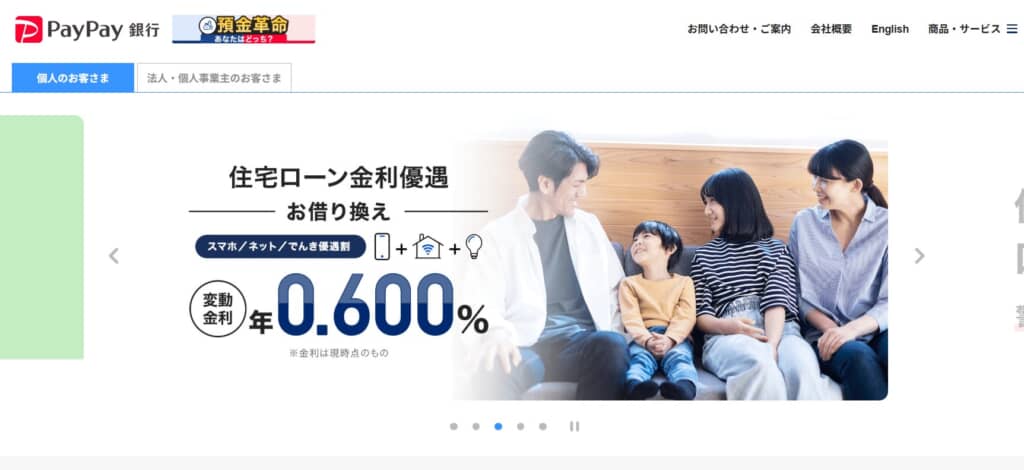1024x470 pixels.
Task: Expand the 商品・サービス menu
Action: pos(964,29)
